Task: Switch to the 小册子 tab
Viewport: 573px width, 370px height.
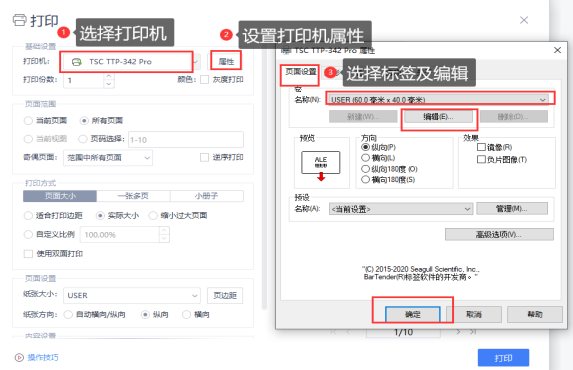Action: 207,196
